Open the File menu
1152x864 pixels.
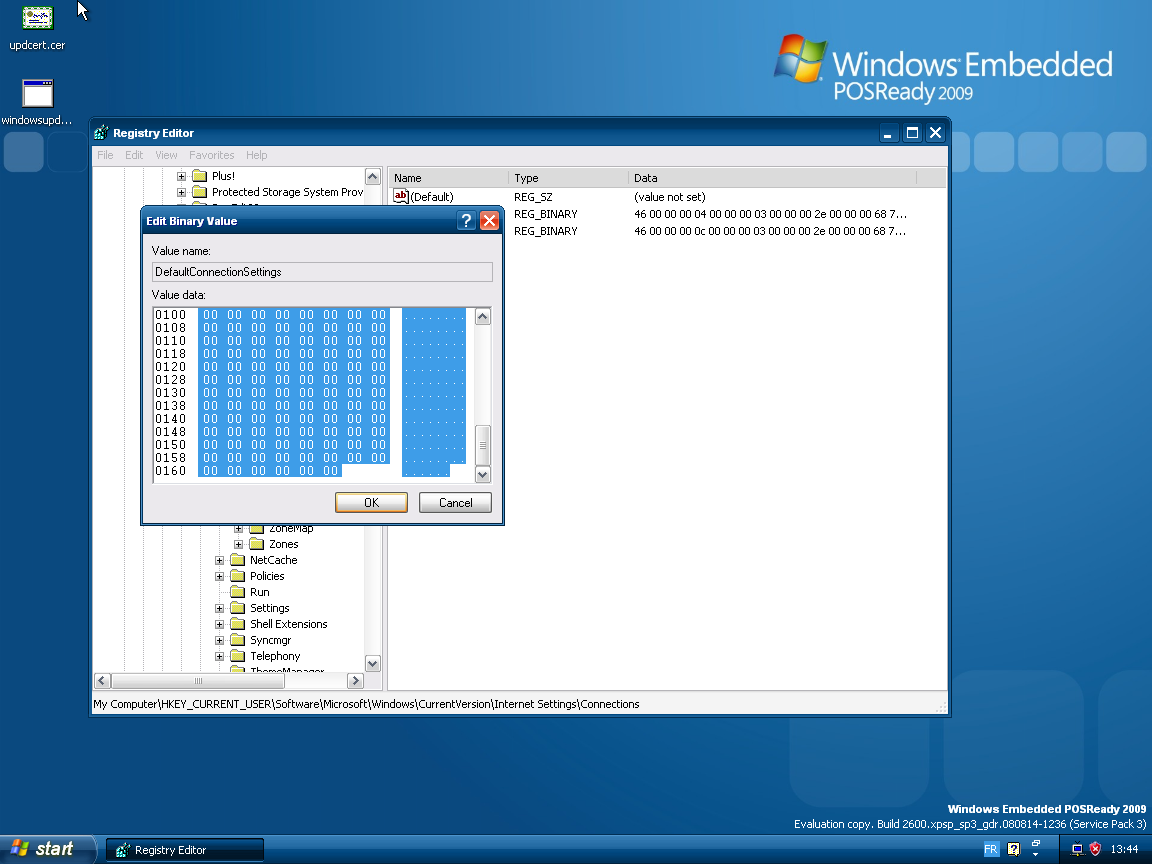tap(105, 155)
